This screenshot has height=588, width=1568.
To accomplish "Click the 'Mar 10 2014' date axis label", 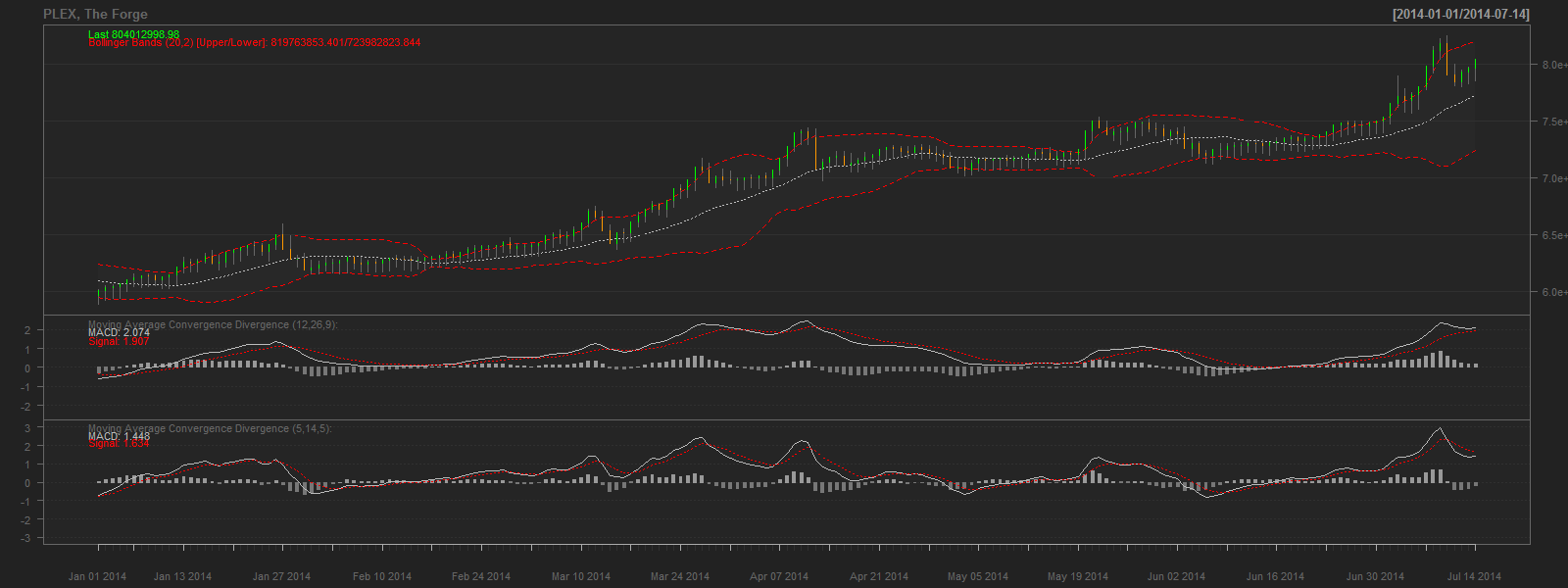I will pos(581,576).
